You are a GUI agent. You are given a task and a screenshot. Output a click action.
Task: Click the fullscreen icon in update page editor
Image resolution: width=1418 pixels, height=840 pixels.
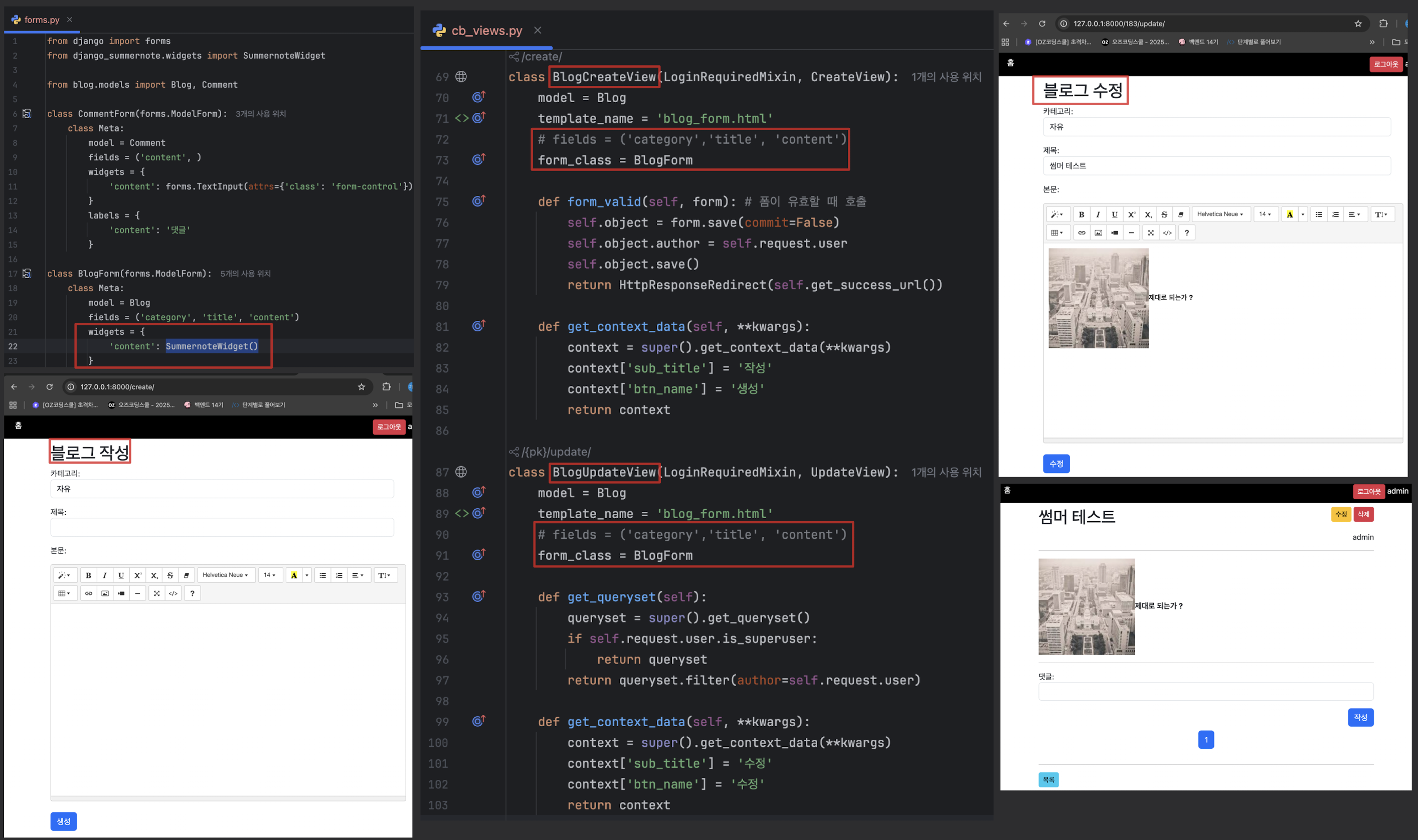pyautogui.click(x=1151, y=233)
